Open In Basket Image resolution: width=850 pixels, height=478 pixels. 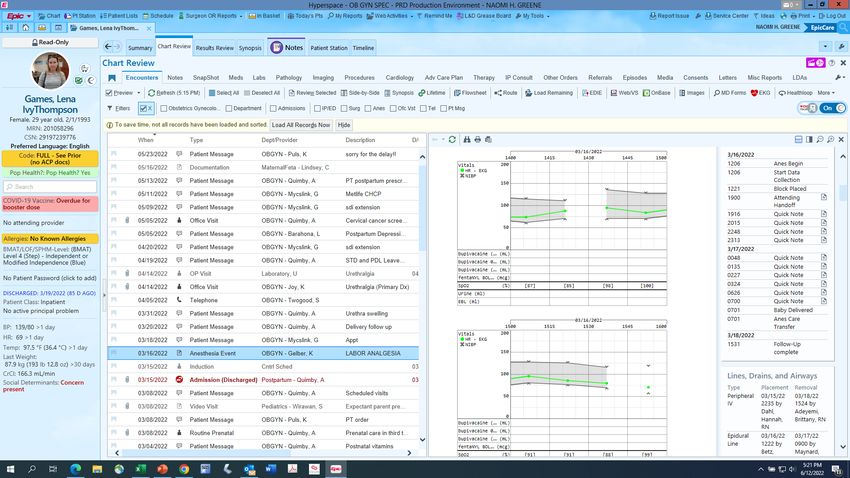[265, 16]
